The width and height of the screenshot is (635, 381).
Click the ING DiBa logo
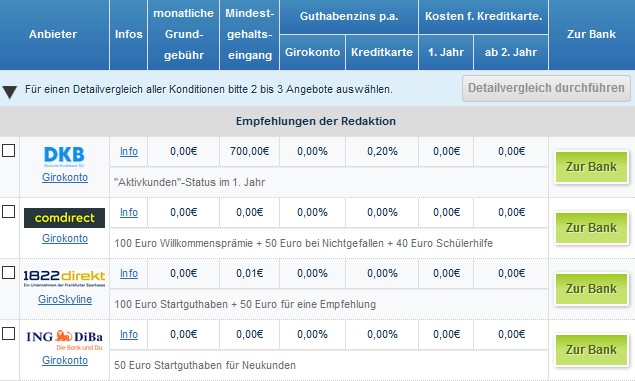64,340
